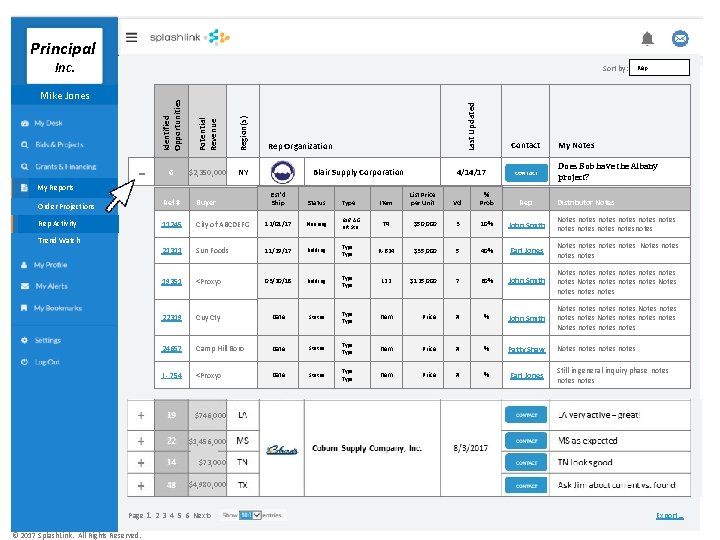Click the 'TN looks good' note

[585, 462]
